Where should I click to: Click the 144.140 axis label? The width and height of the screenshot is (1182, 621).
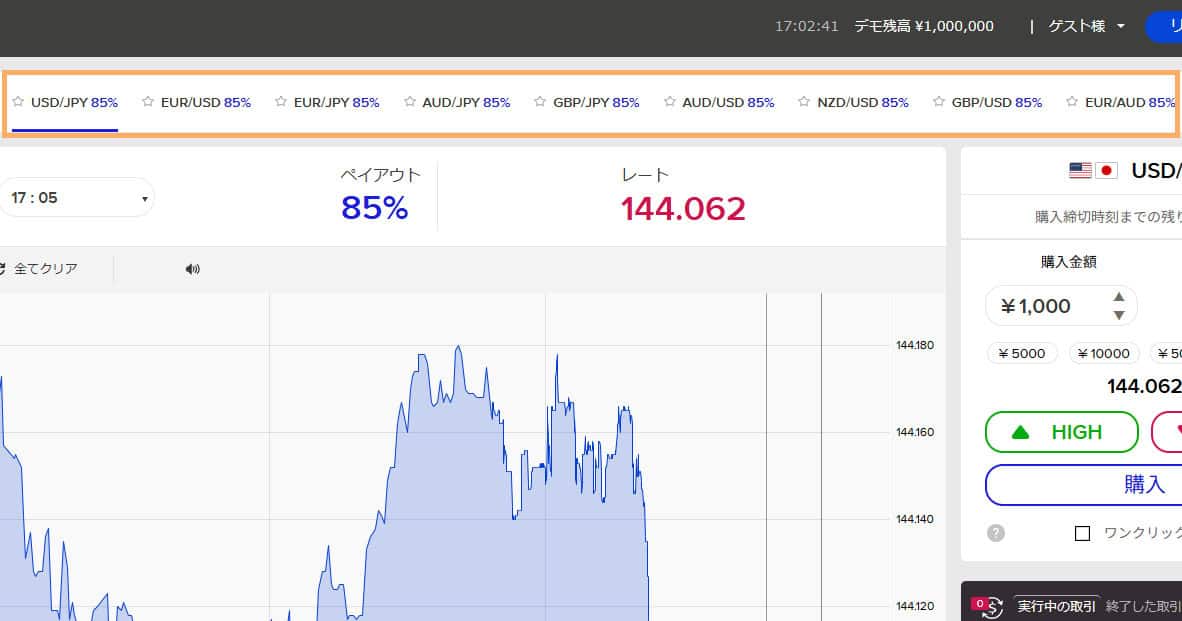click(914, 519)
